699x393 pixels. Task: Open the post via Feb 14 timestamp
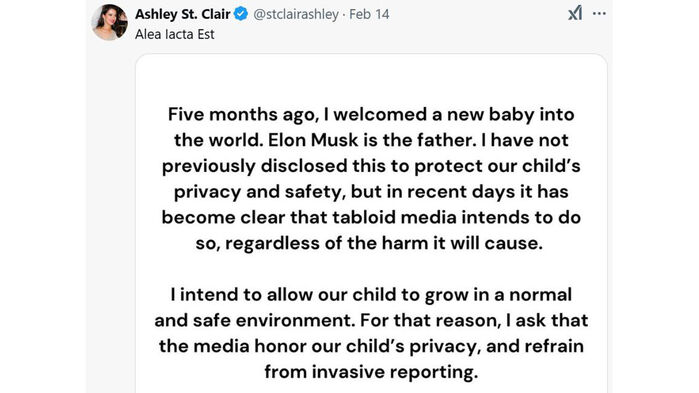369,14
